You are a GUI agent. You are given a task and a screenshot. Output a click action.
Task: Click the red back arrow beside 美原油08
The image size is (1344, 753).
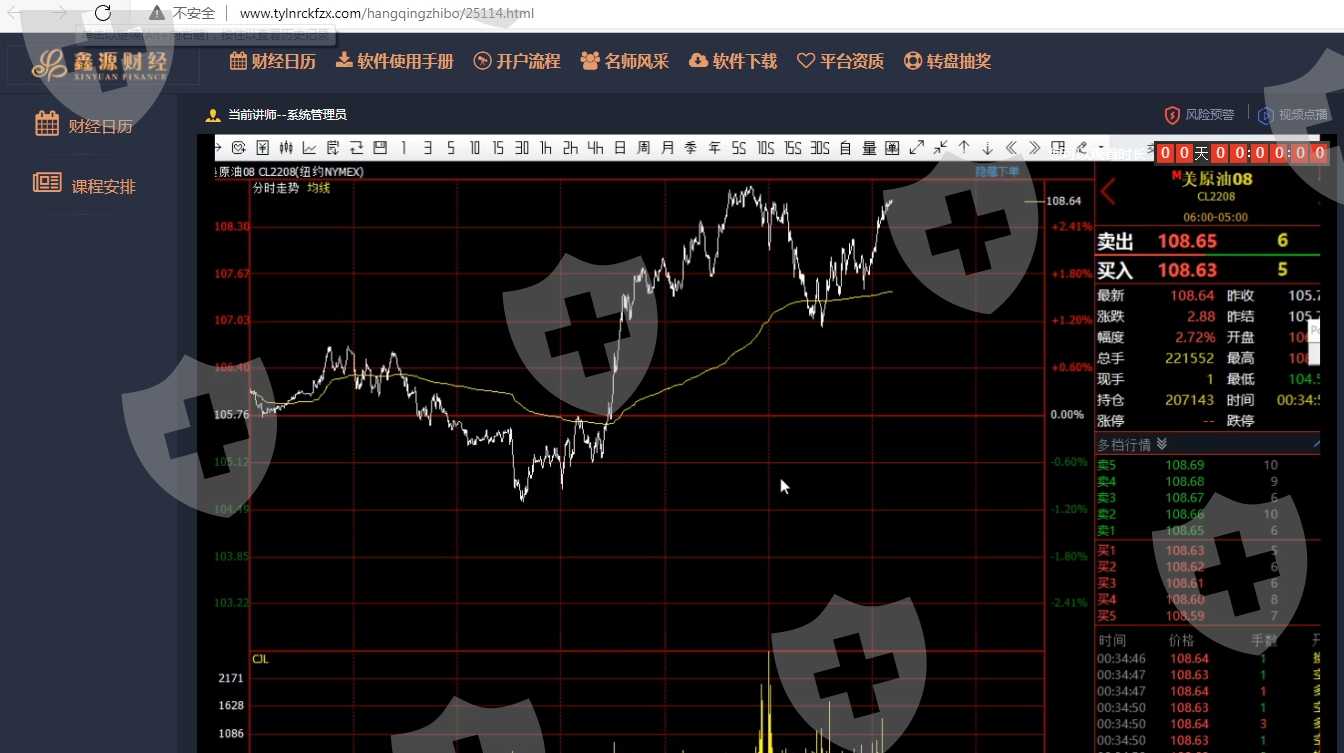(x=1108, y=190)
